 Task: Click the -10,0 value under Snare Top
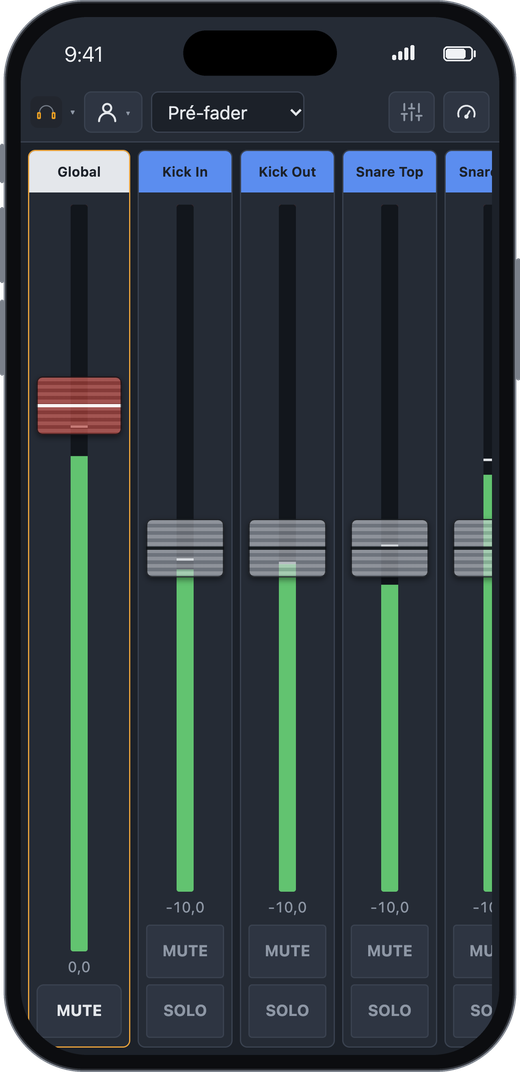tap(389, 907)
